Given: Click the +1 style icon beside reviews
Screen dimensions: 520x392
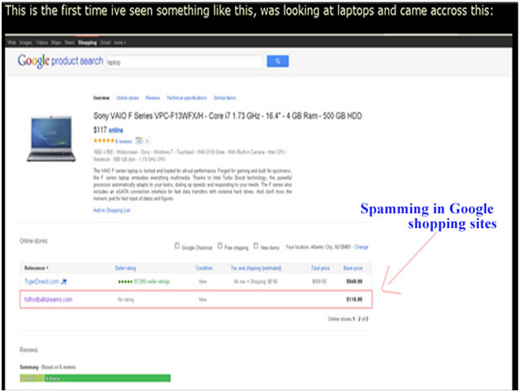Looking at the screenshot, I should 139,141.
